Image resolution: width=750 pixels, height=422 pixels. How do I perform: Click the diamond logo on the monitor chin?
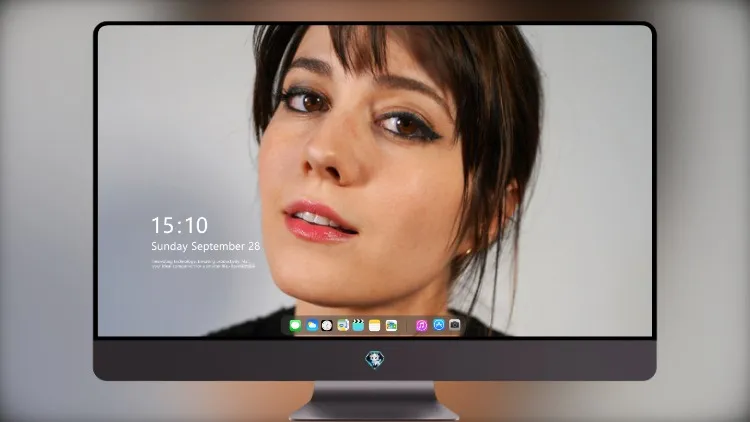coord(375,359)
